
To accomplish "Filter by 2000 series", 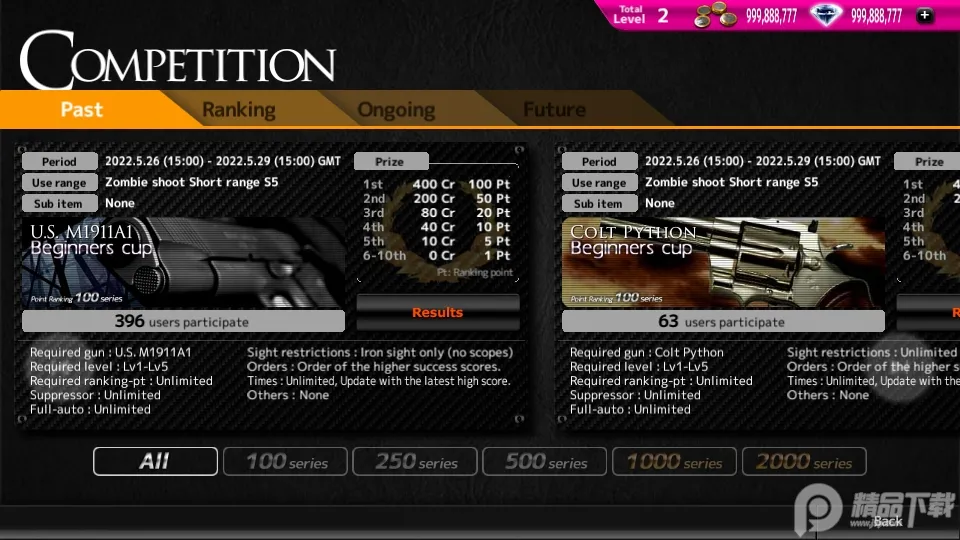I will click(x=804, y=461).
